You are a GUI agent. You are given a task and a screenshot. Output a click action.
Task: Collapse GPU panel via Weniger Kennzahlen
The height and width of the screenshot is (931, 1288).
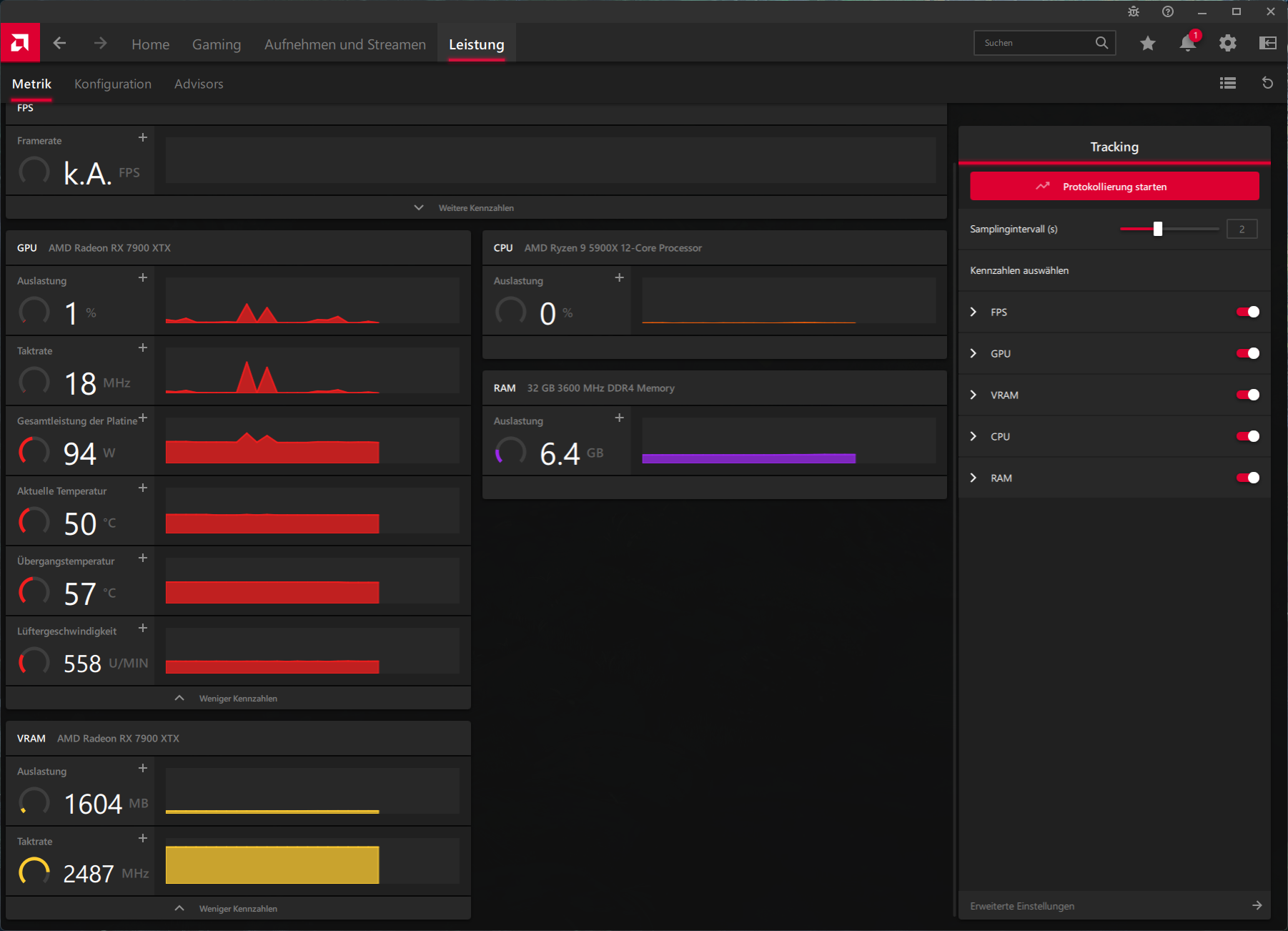click(238, 698)
